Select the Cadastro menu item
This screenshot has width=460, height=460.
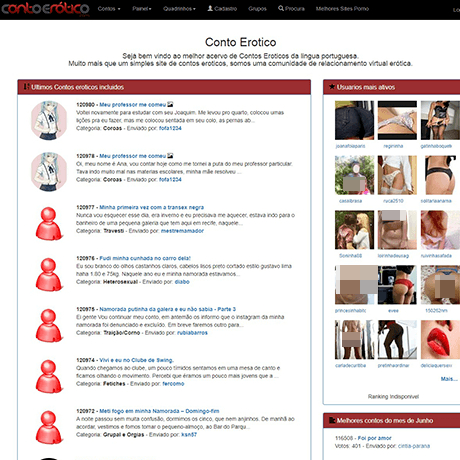(x=222, y=9)
